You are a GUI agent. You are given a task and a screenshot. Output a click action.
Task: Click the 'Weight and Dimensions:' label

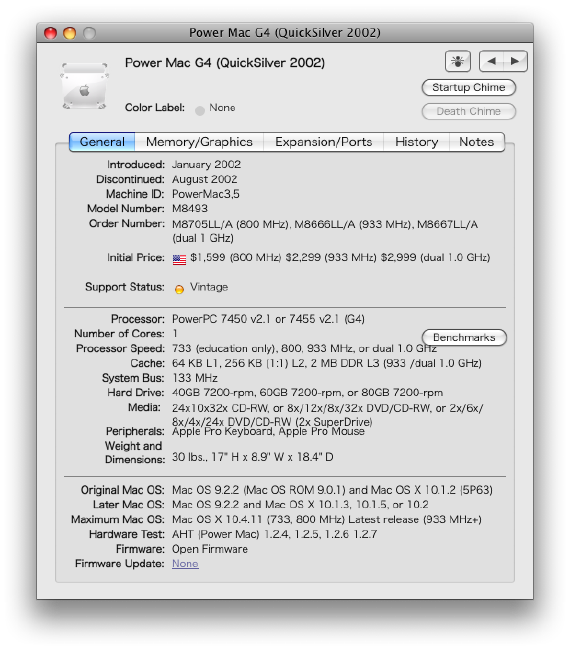(134, 453)
